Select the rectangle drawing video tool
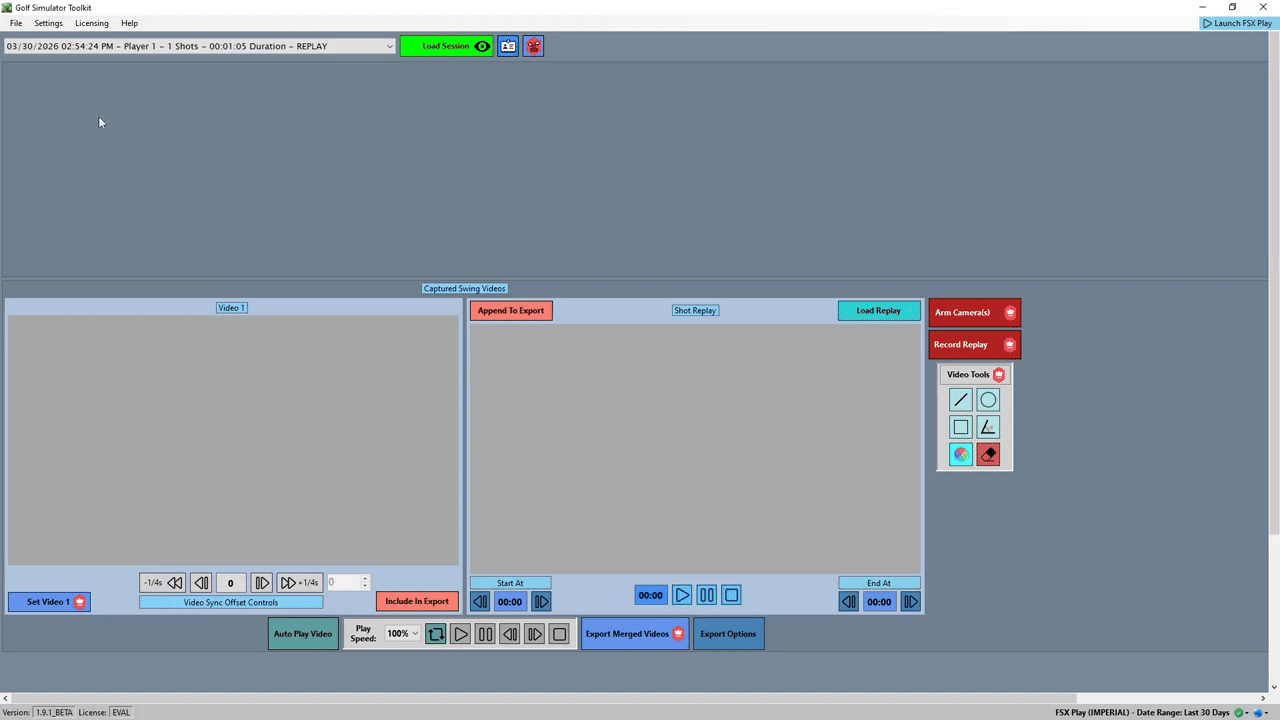 (x=960, y=427)
